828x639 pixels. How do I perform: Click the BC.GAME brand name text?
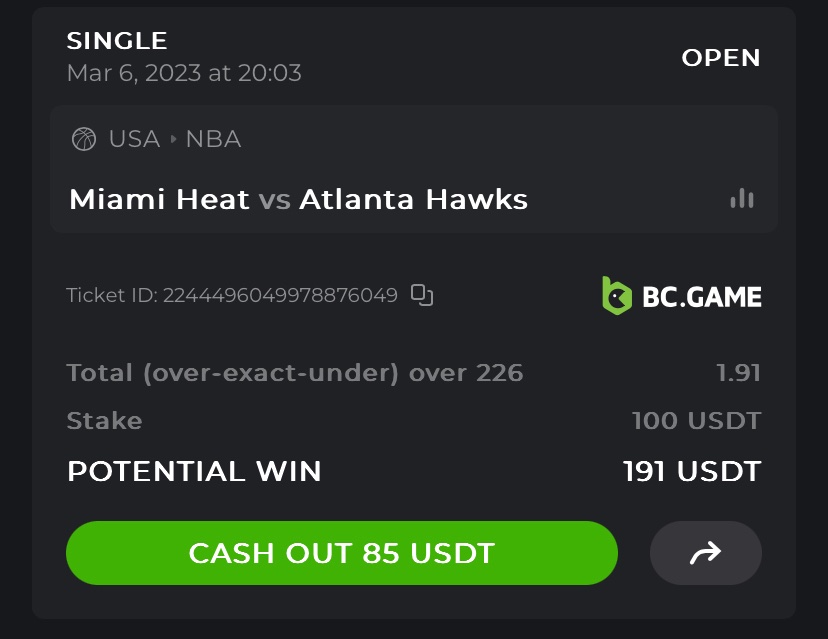(701, 297)
